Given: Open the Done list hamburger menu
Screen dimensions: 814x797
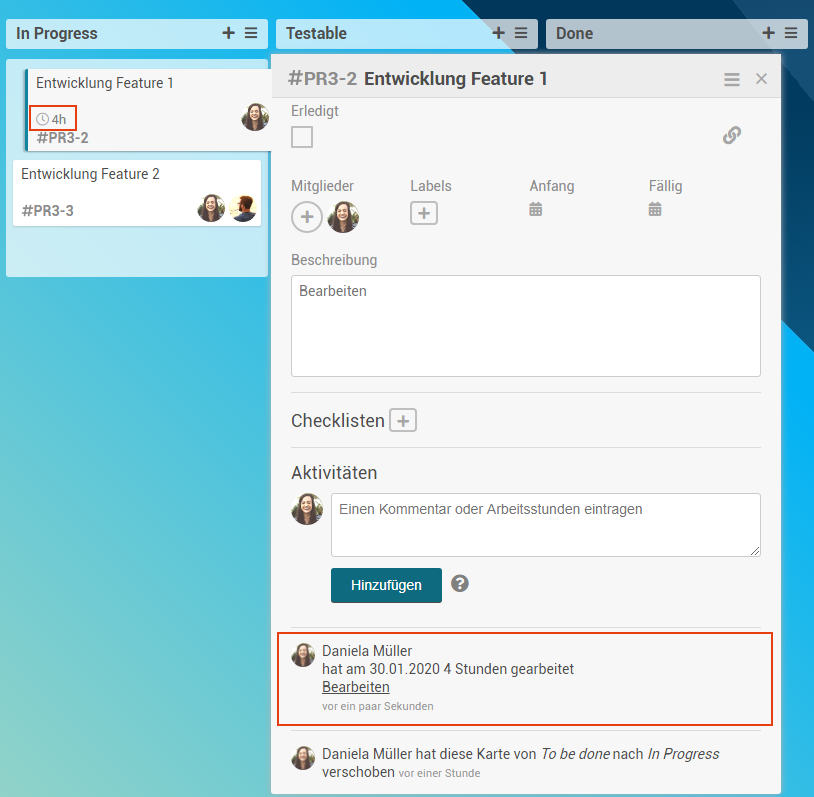Looking at the screenshot, I should coord(790,33).
